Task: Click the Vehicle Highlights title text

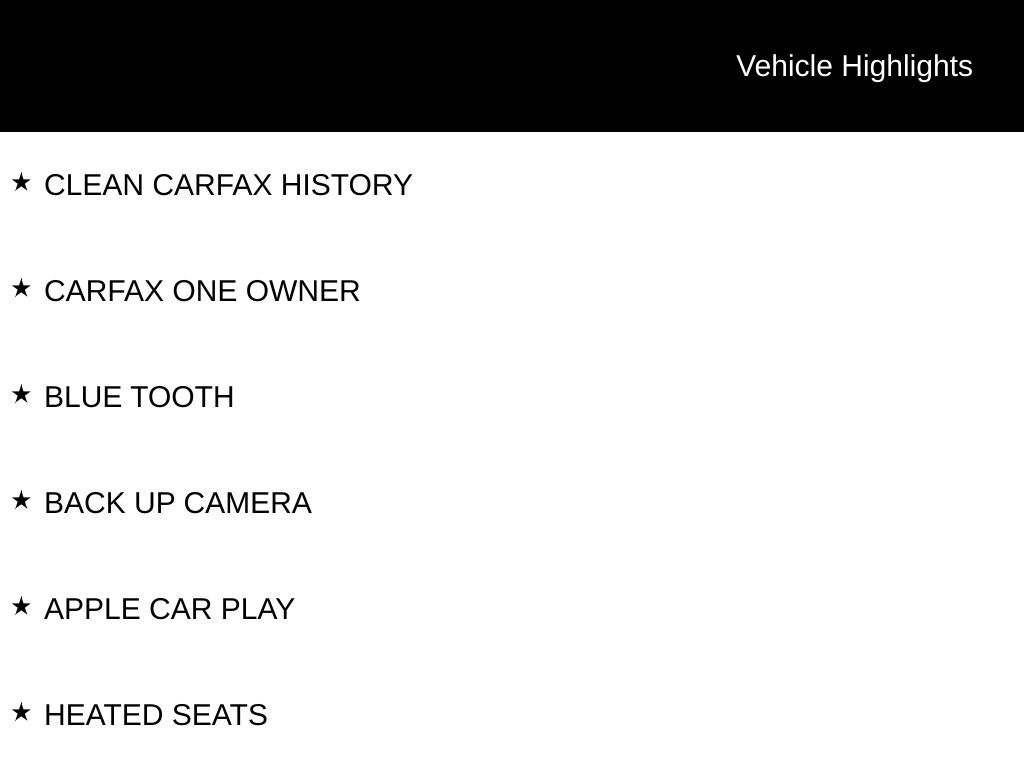Action: [854, 66]
